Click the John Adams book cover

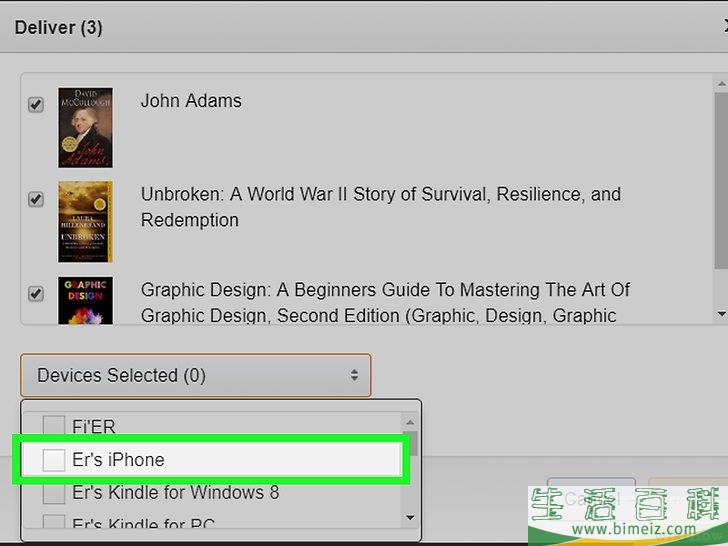pyautogui.click(x=85, y=128)
